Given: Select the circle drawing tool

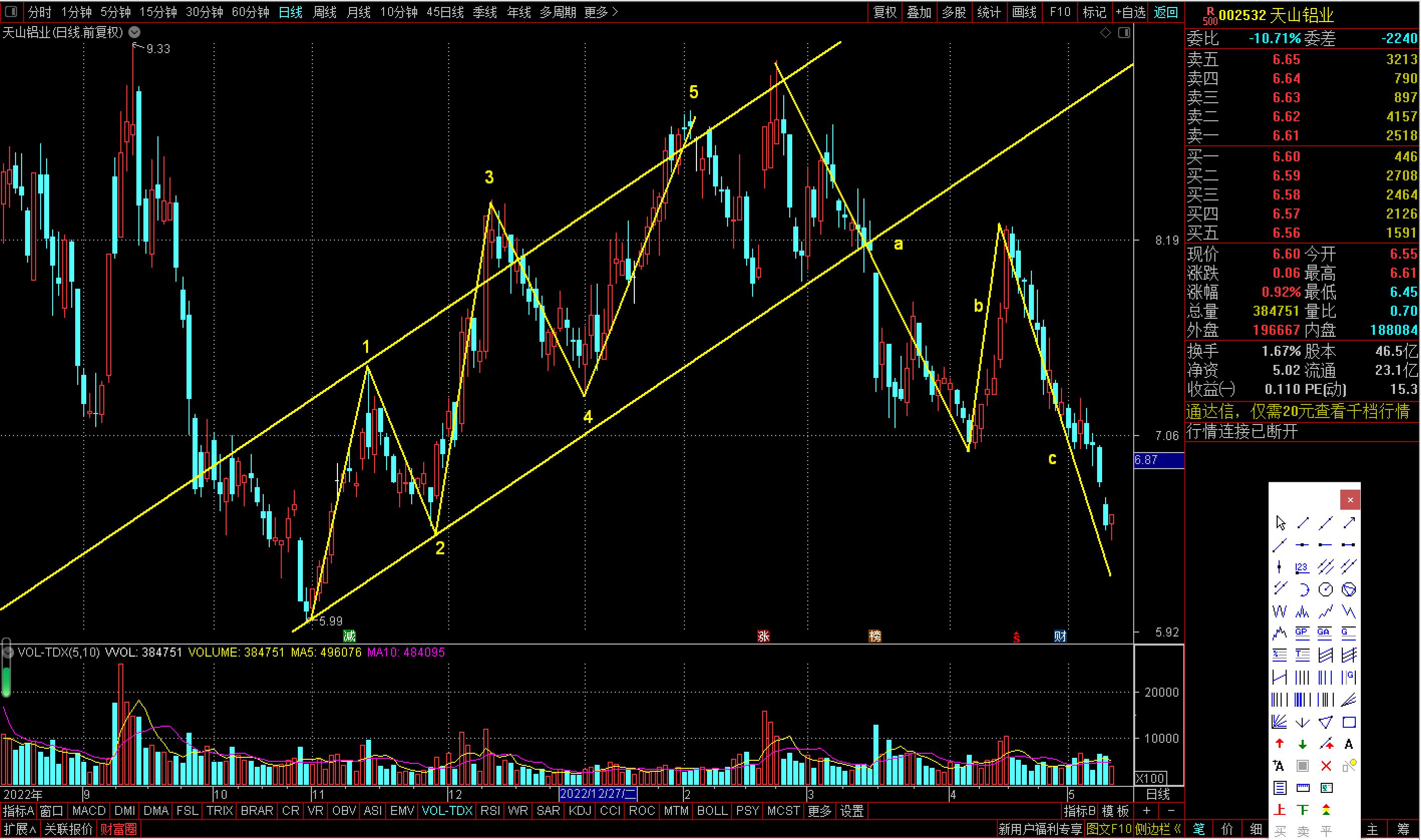Looking at the screenshot, I should point(1325,590).
